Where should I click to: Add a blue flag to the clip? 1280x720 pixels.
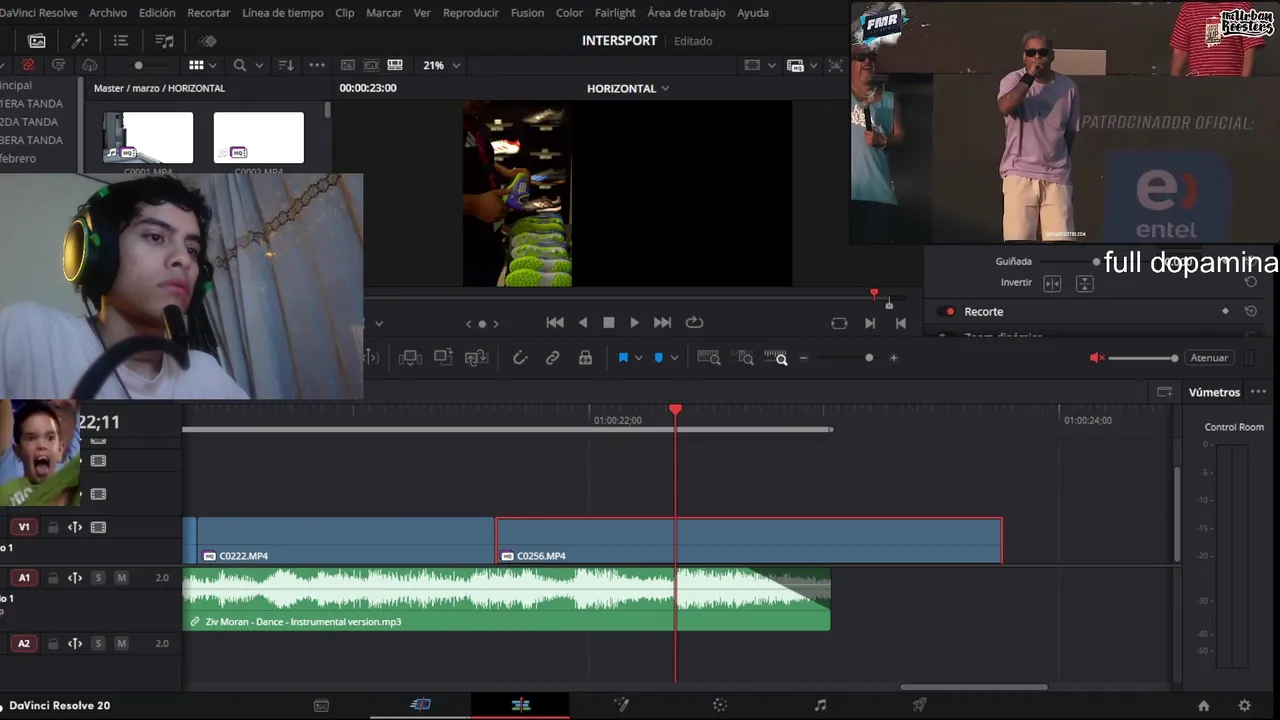coord(623,358)
